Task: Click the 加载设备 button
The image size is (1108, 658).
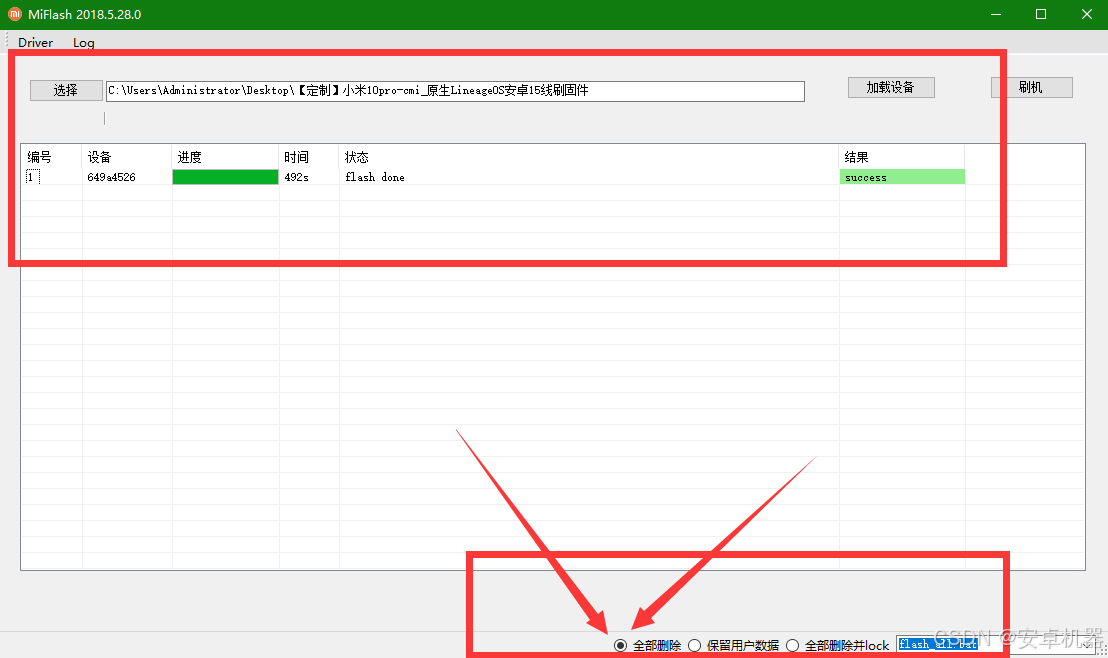Action: (x=890, y=87)
